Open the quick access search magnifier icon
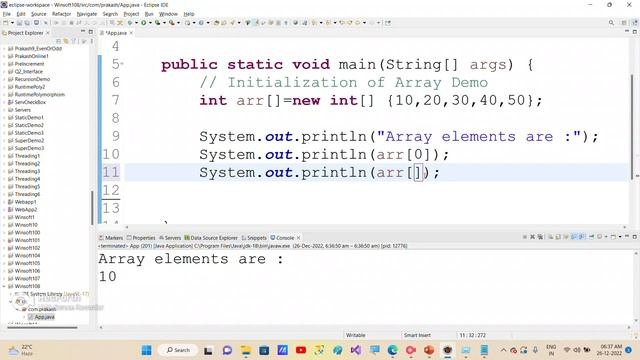 pos(611,23)
